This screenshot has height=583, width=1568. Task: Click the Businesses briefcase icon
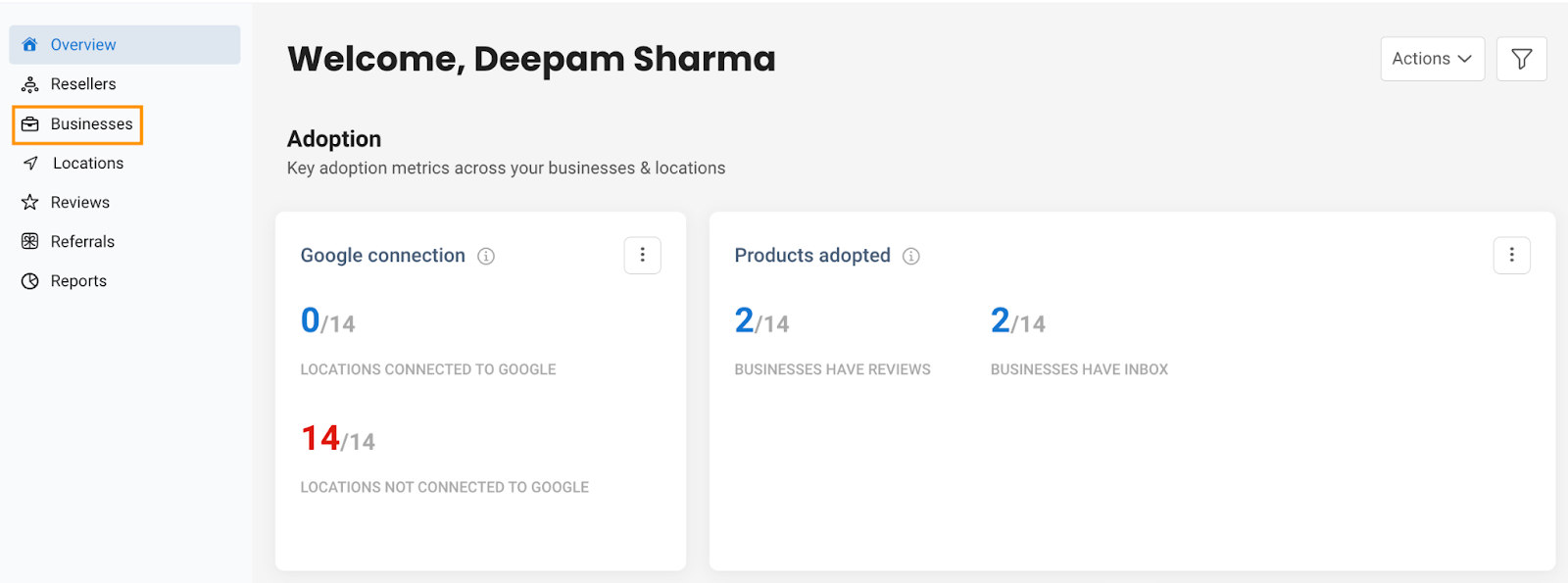click(x=30, y=124)
